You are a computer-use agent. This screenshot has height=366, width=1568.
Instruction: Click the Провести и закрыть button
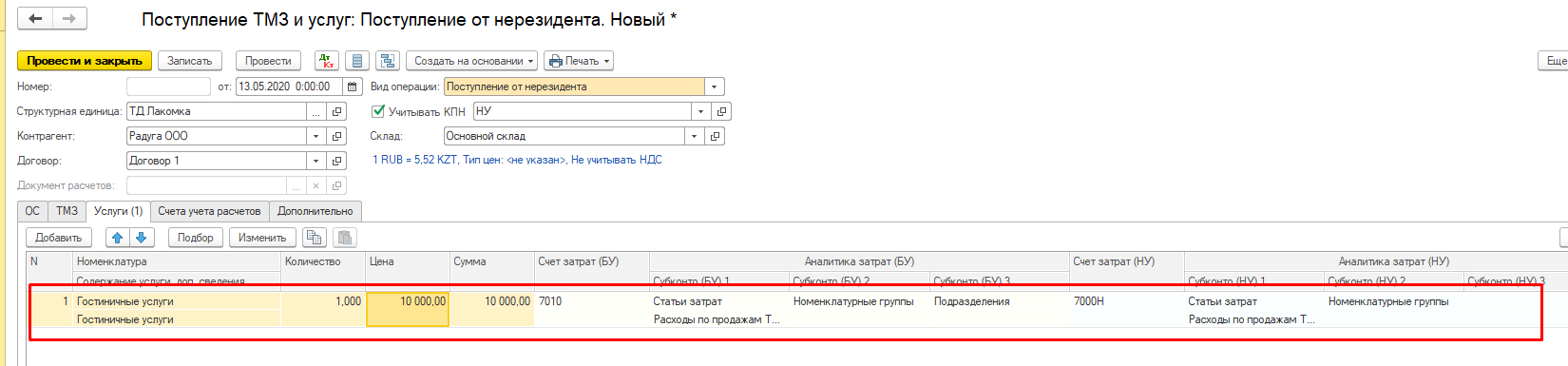click(85, 61)
